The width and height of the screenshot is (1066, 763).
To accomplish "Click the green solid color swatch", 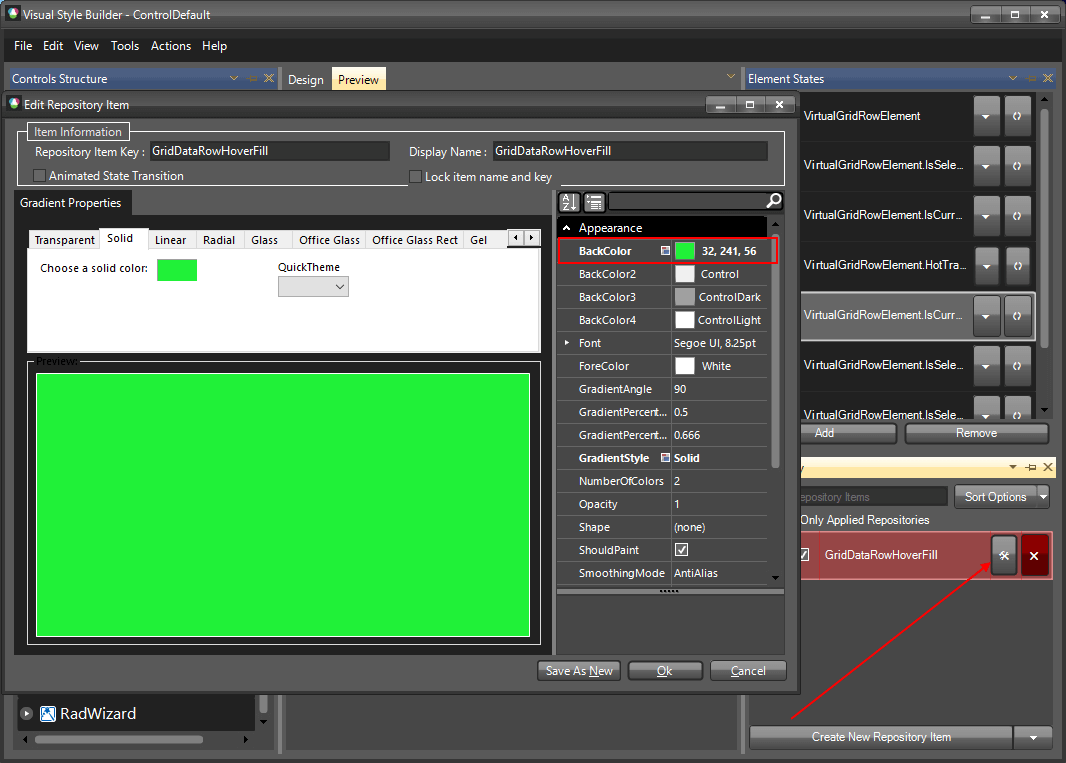I will (x=176, y=270).
